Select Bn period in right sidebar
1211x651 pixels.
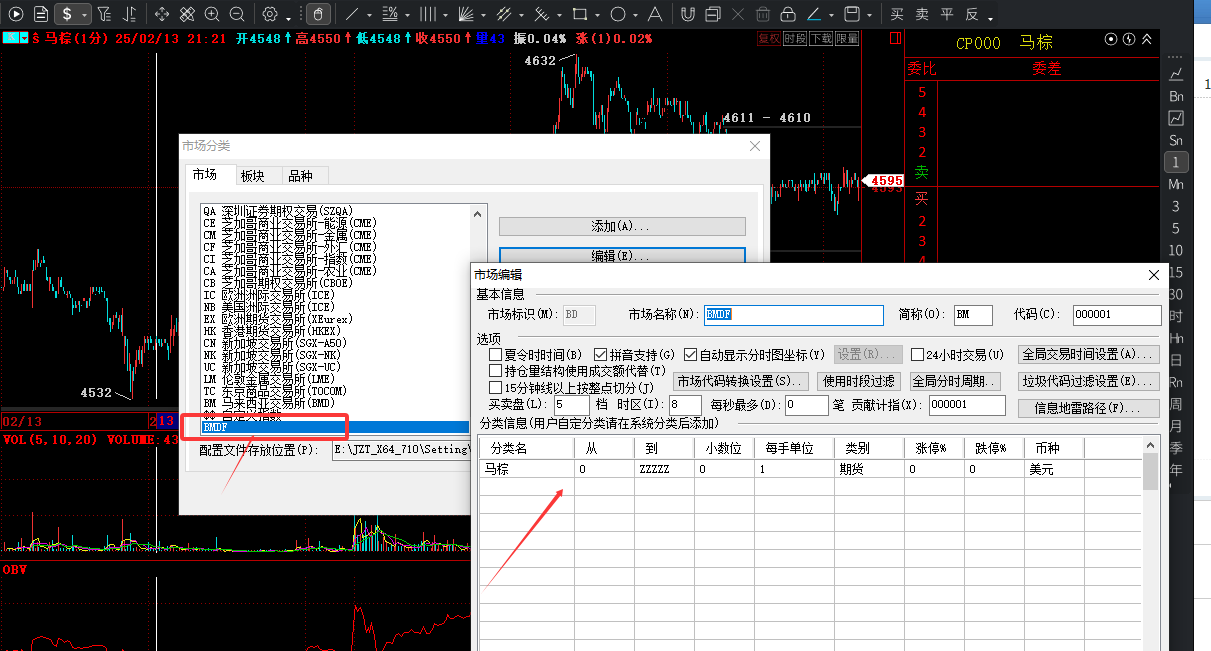tap(1176, 96)
